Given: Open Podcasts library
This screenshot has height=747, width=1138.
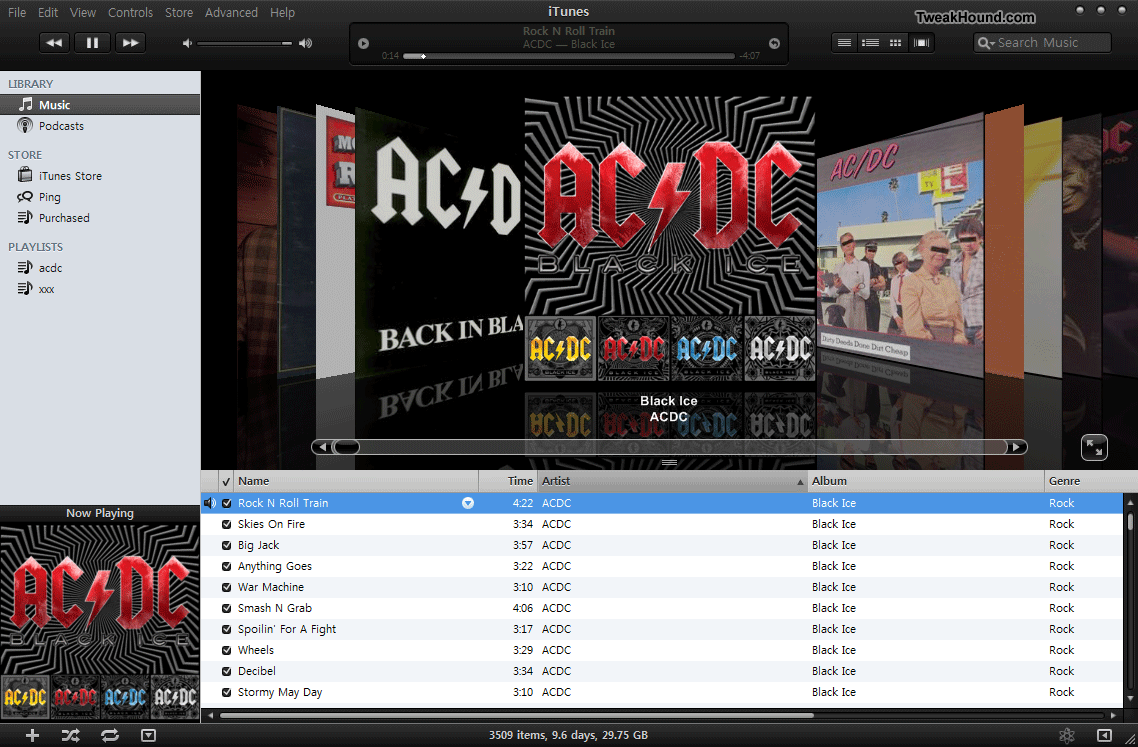Looking at the screenshot, I should (x=100, y=126).
